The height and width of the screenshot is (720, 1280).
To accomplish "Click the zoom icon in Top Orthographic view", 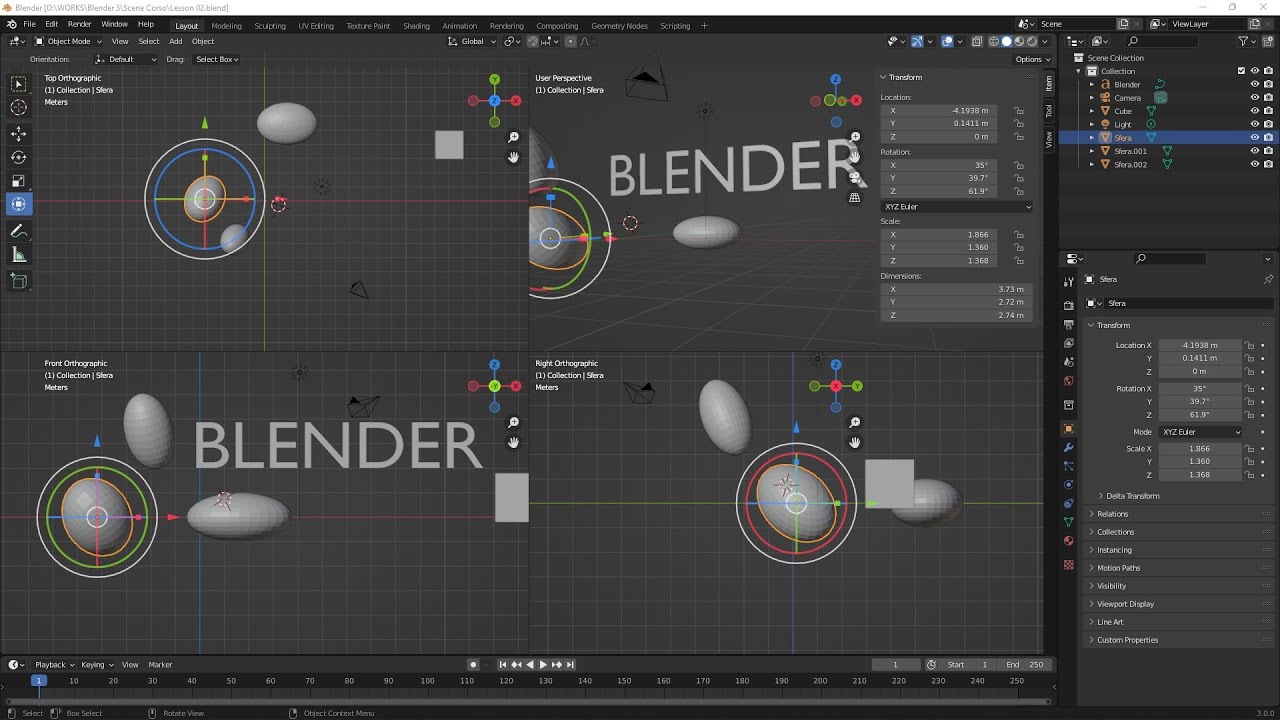I will (x=514, y=137).
